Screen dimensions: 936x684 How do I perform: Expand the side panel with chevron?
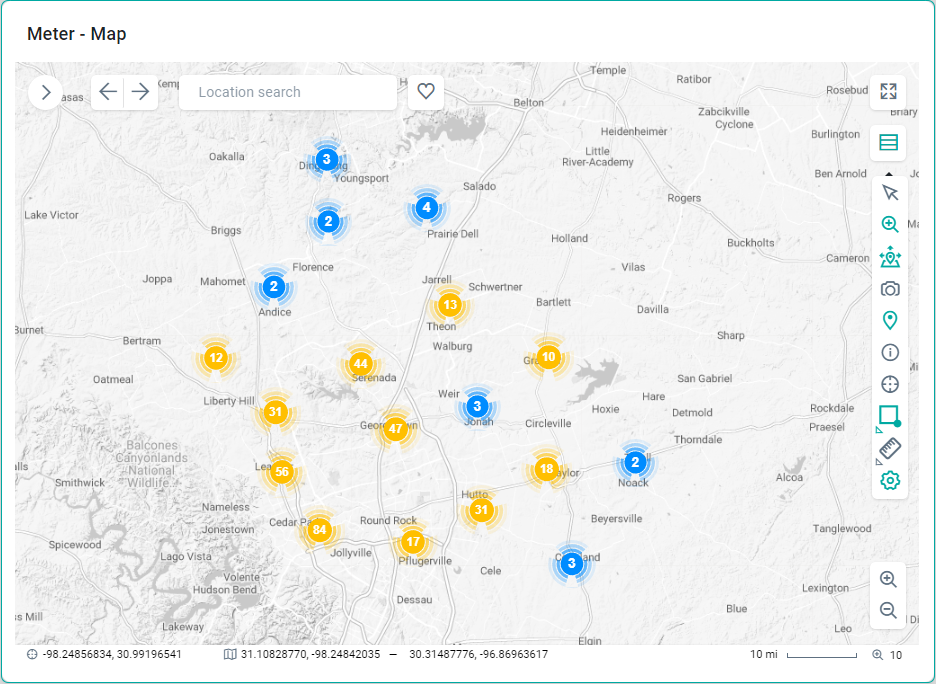pos(46,92)
